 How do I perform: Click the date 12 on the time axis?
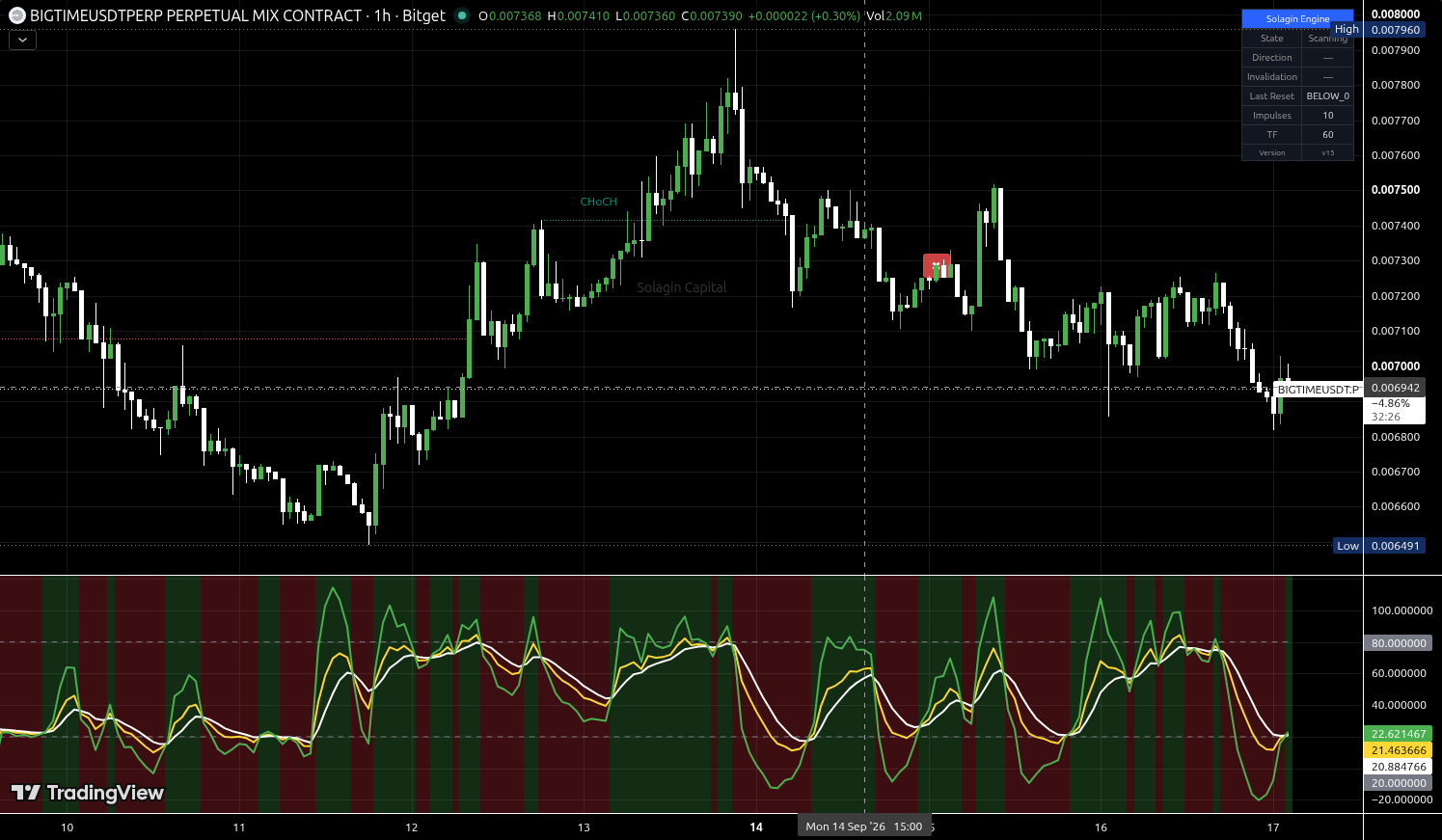tap(412, 827)
